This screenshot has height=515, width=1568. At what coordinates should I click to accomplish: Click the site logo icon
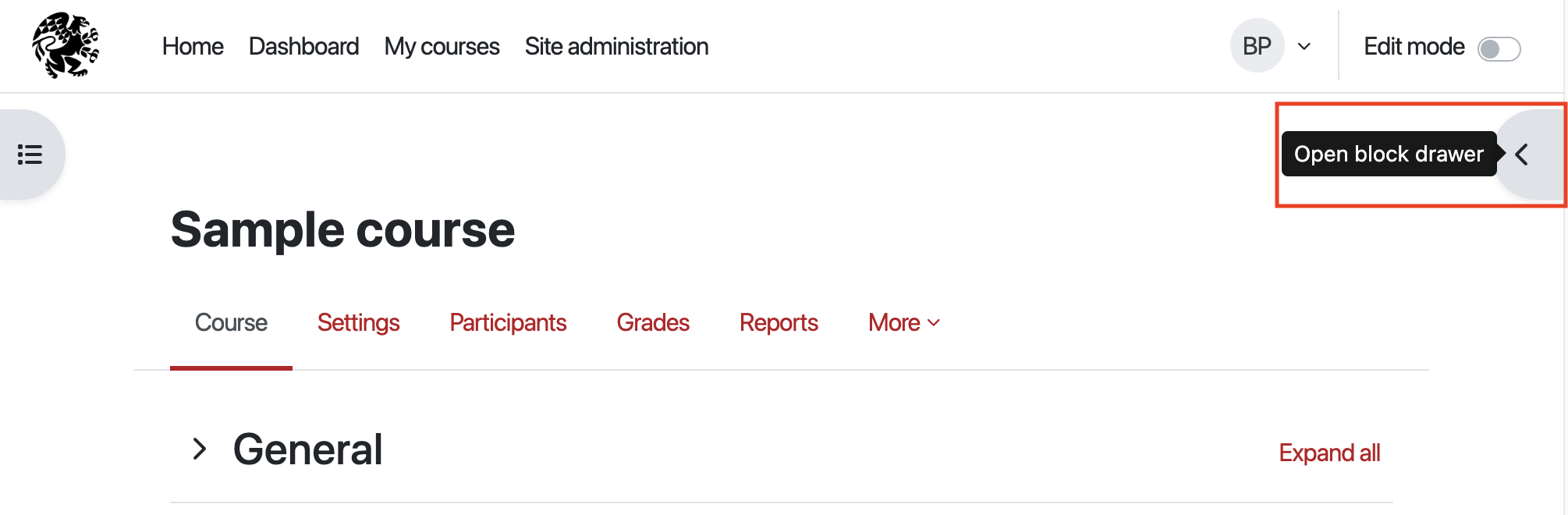66,46
